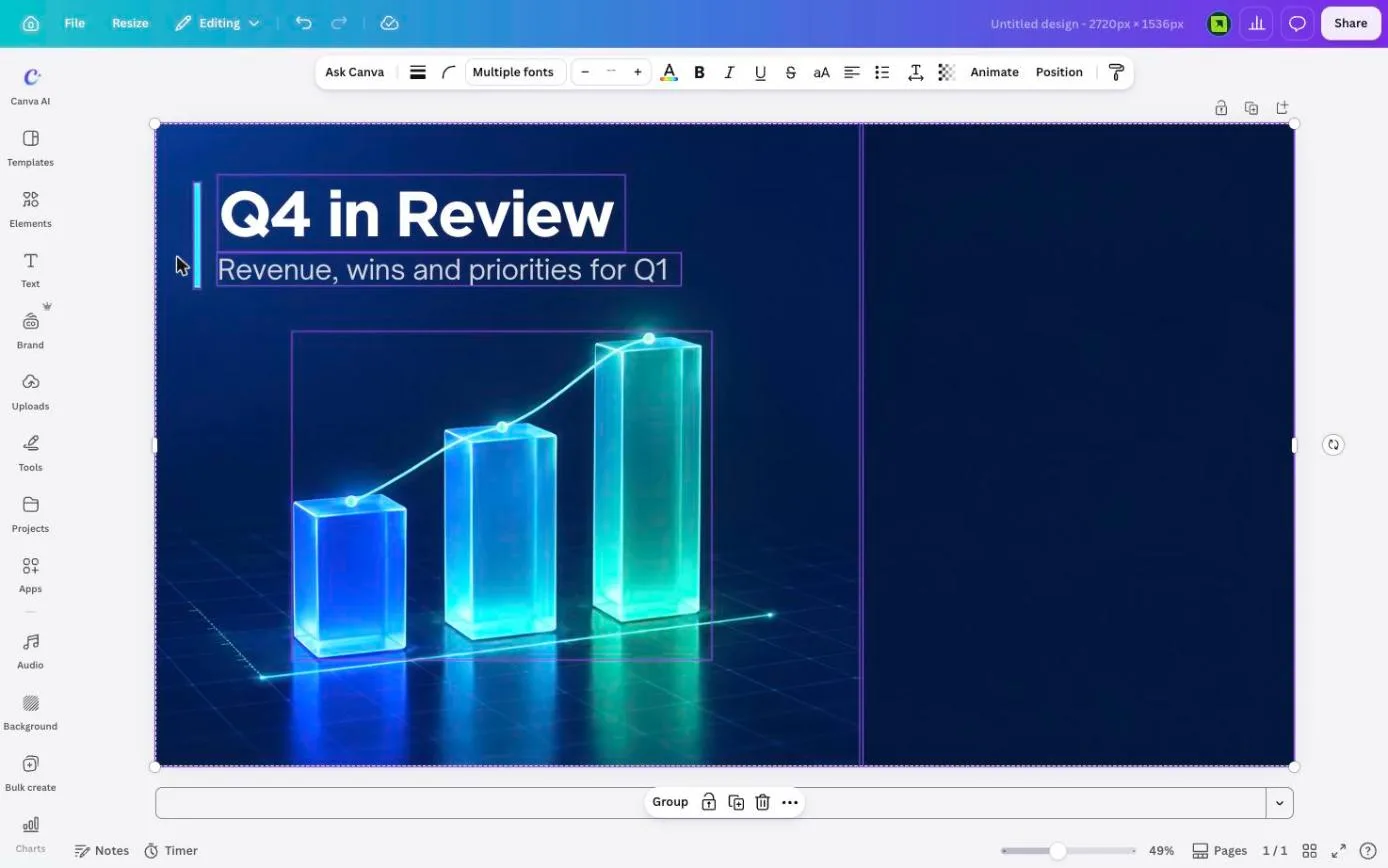Image resolution: width=1388 pixels, height=868 pixels.
Task: Open the Projects panel
Action: pyautogui.click(x=30, y=514)
